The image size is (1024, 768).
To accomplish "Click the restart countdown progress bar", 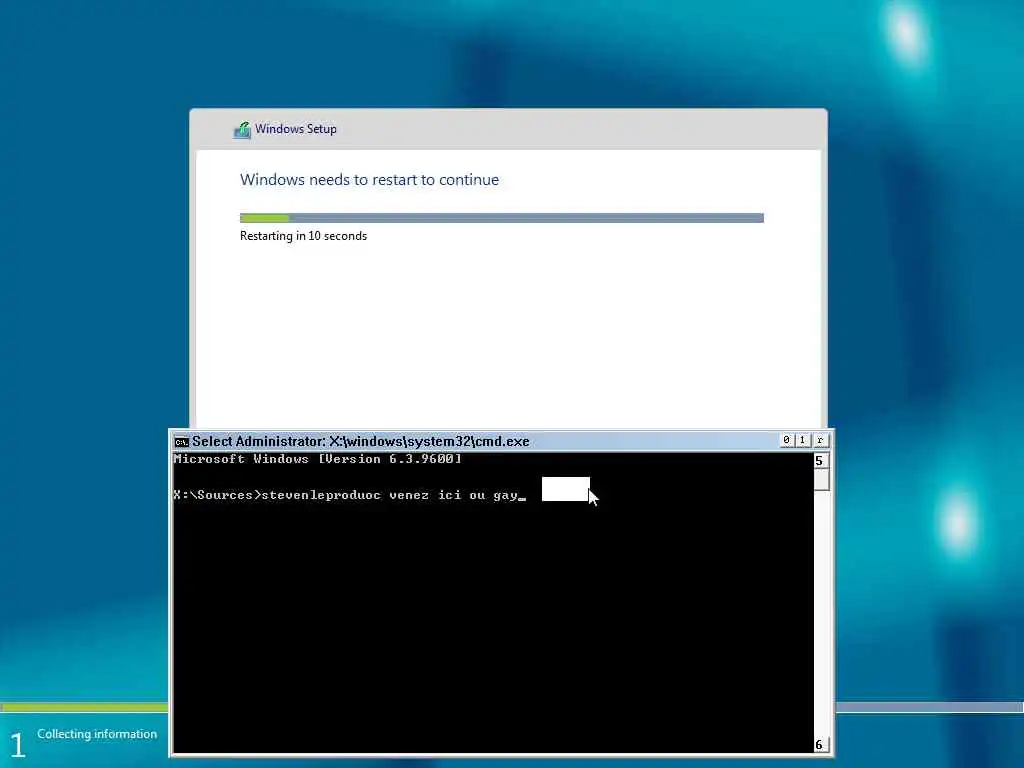I will click(x=502, y=218).
